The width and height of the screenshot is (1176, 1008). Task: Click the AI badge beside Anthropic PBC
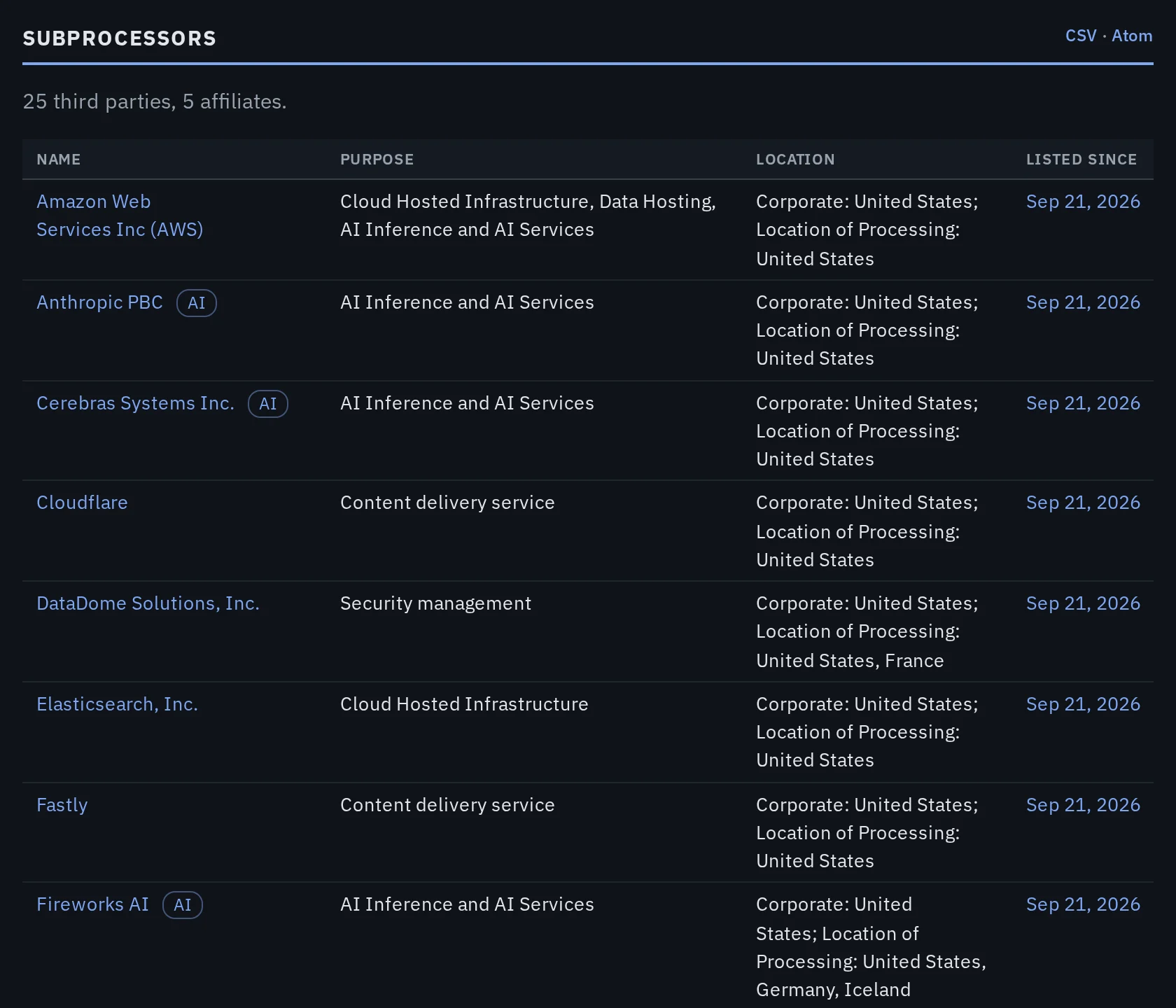coord(197,303)
